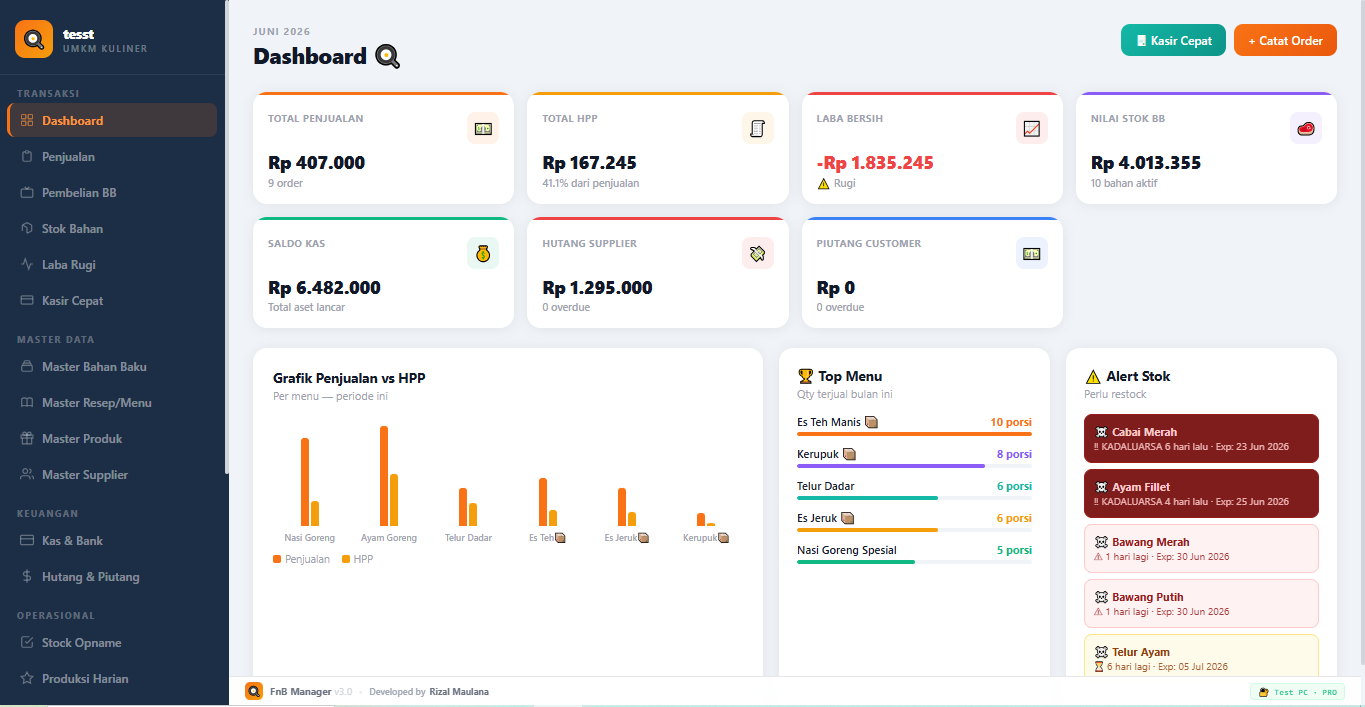Click the Master Produk gift icon
The image size is (1365, 707).
pyautogui.click(x=27, y=439)
